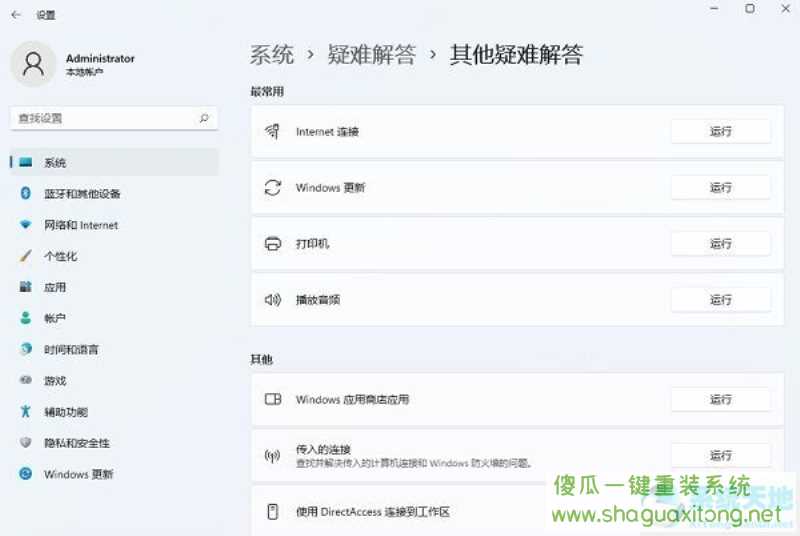The image size is (800, 536).
Task: Click the Administrator account name
Action: click(x=100, y=59)
